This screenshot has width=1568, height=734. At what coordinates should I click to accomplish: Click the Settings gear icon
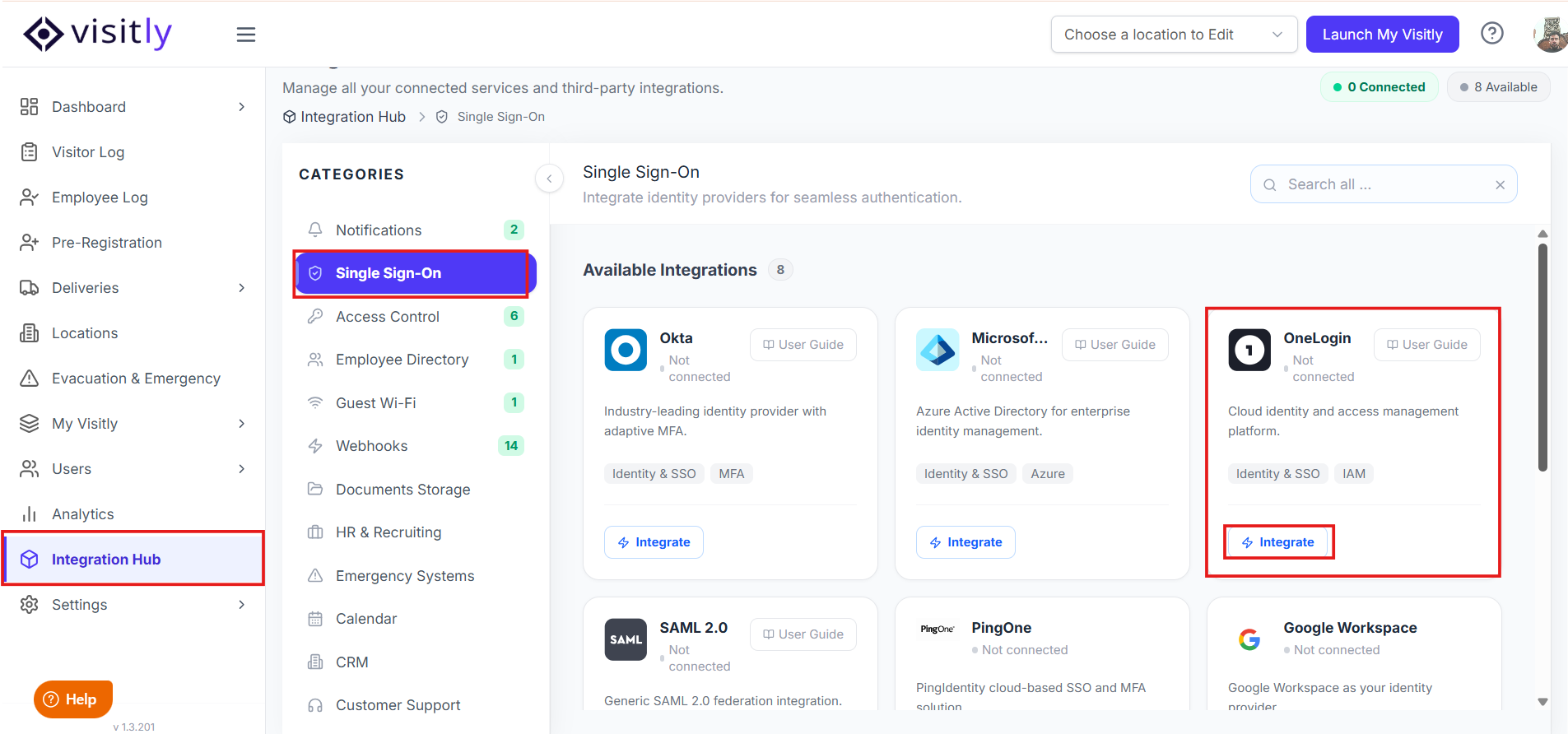pyautogui.click(x=30, y=605)
